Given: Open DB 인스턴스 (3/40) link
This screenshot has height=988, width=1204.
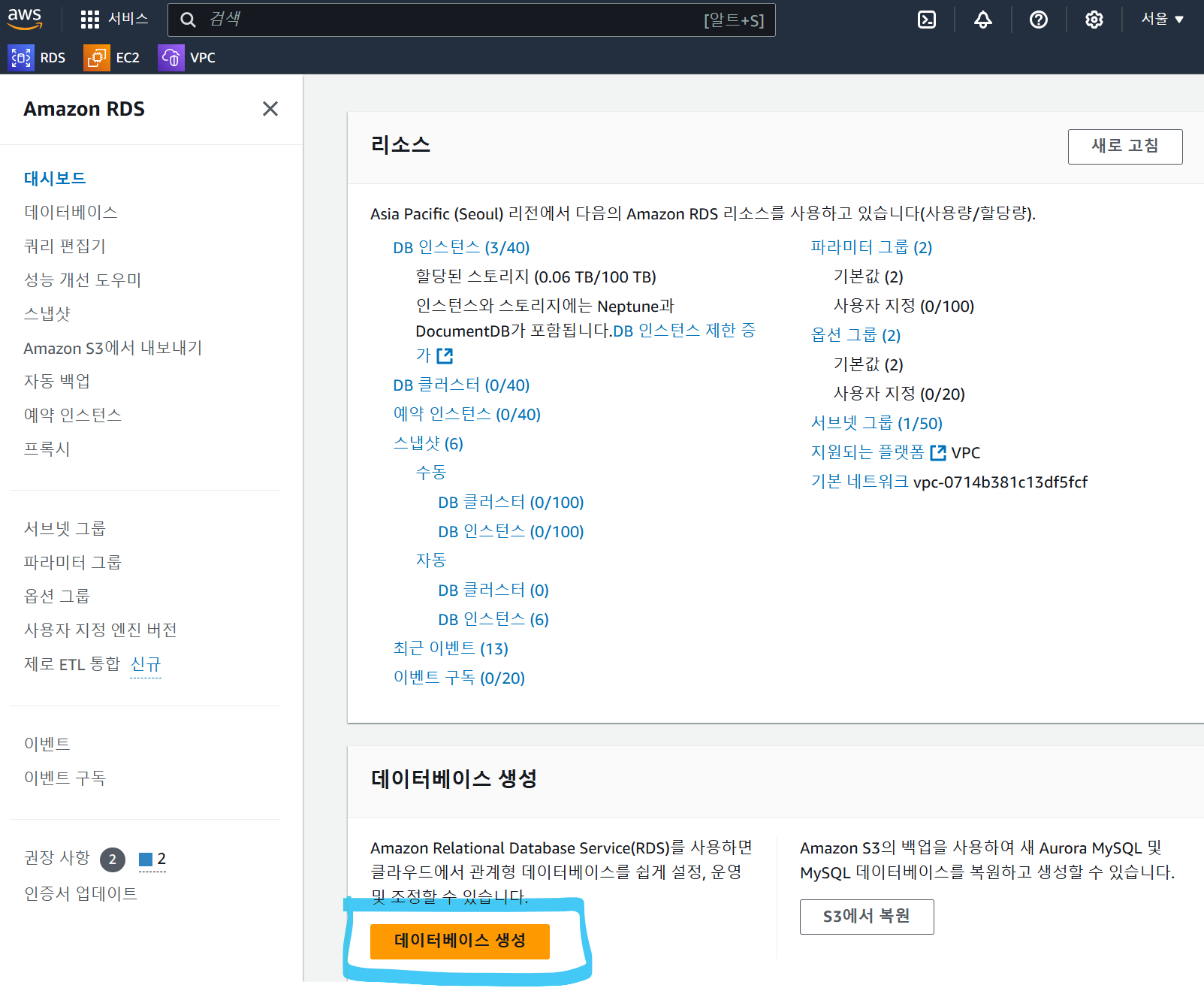Looking at the screenshot, I should (x=461, y=247).
